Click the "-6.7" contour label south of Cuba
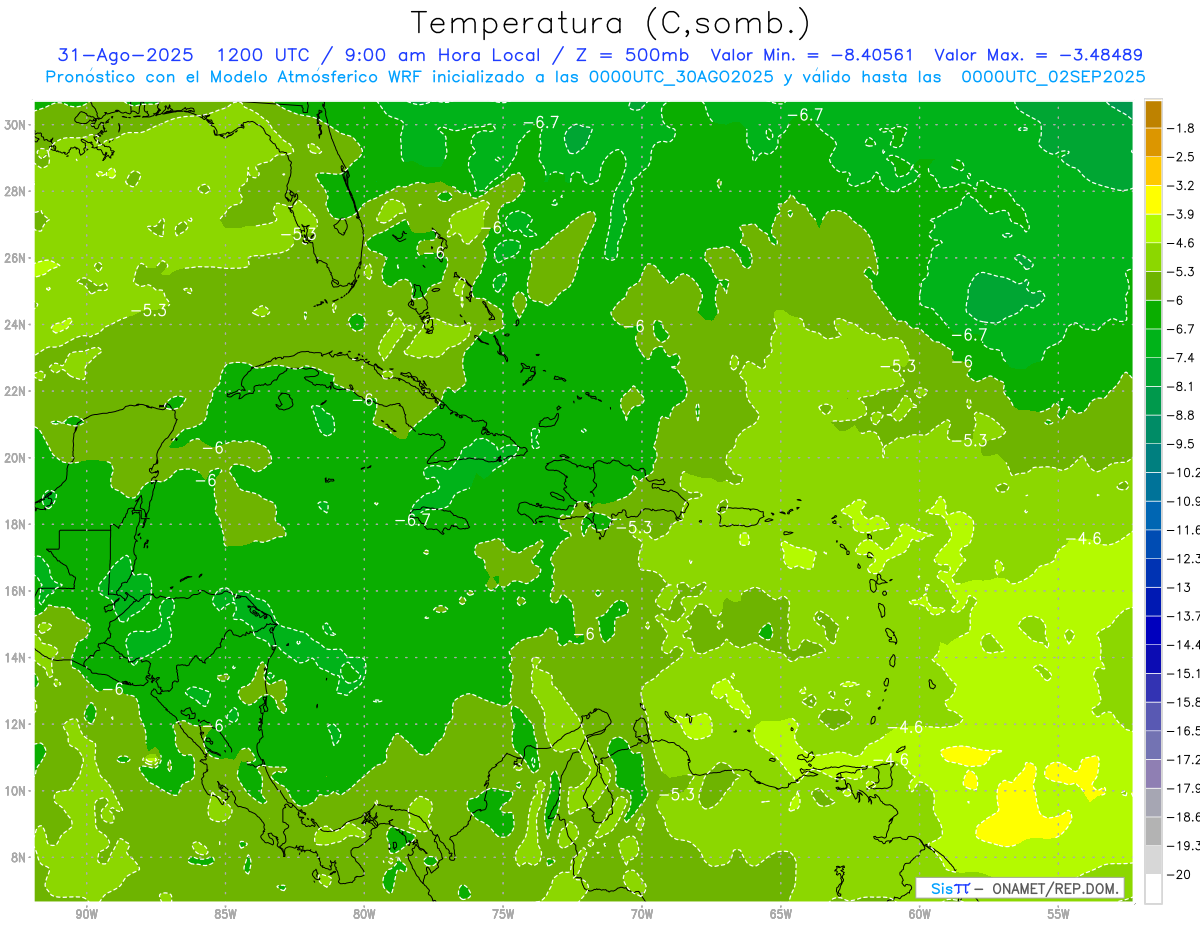Viewport: 1200px width, 927px height. (412, 520)
